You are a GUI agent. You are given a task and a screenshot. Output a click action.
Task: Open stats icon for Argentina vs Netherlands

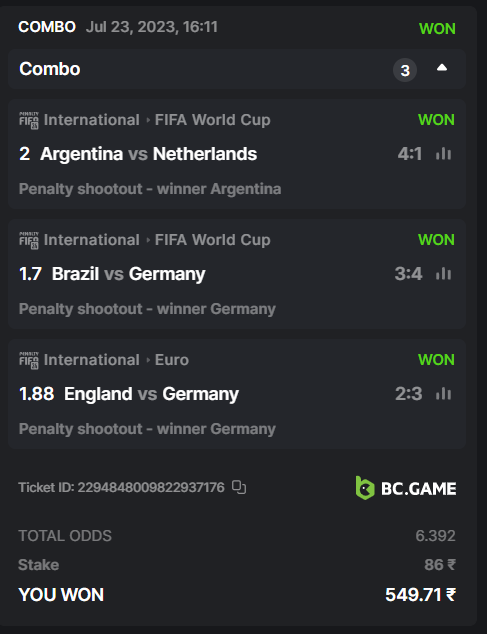coord(443,154)
